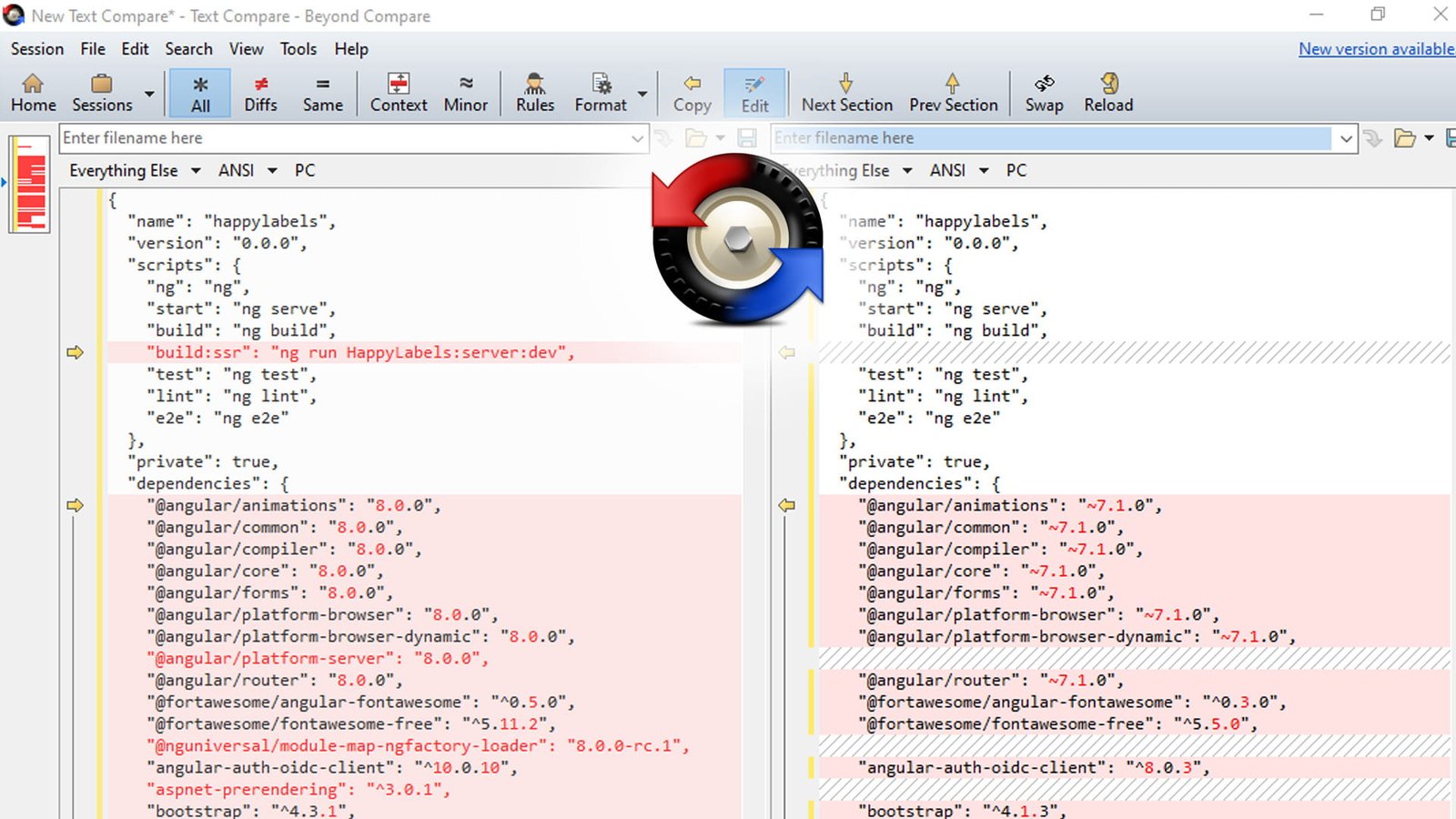Swap the left and right sides
Screen dimensions: 1456x819
(x=1044, y=93)
